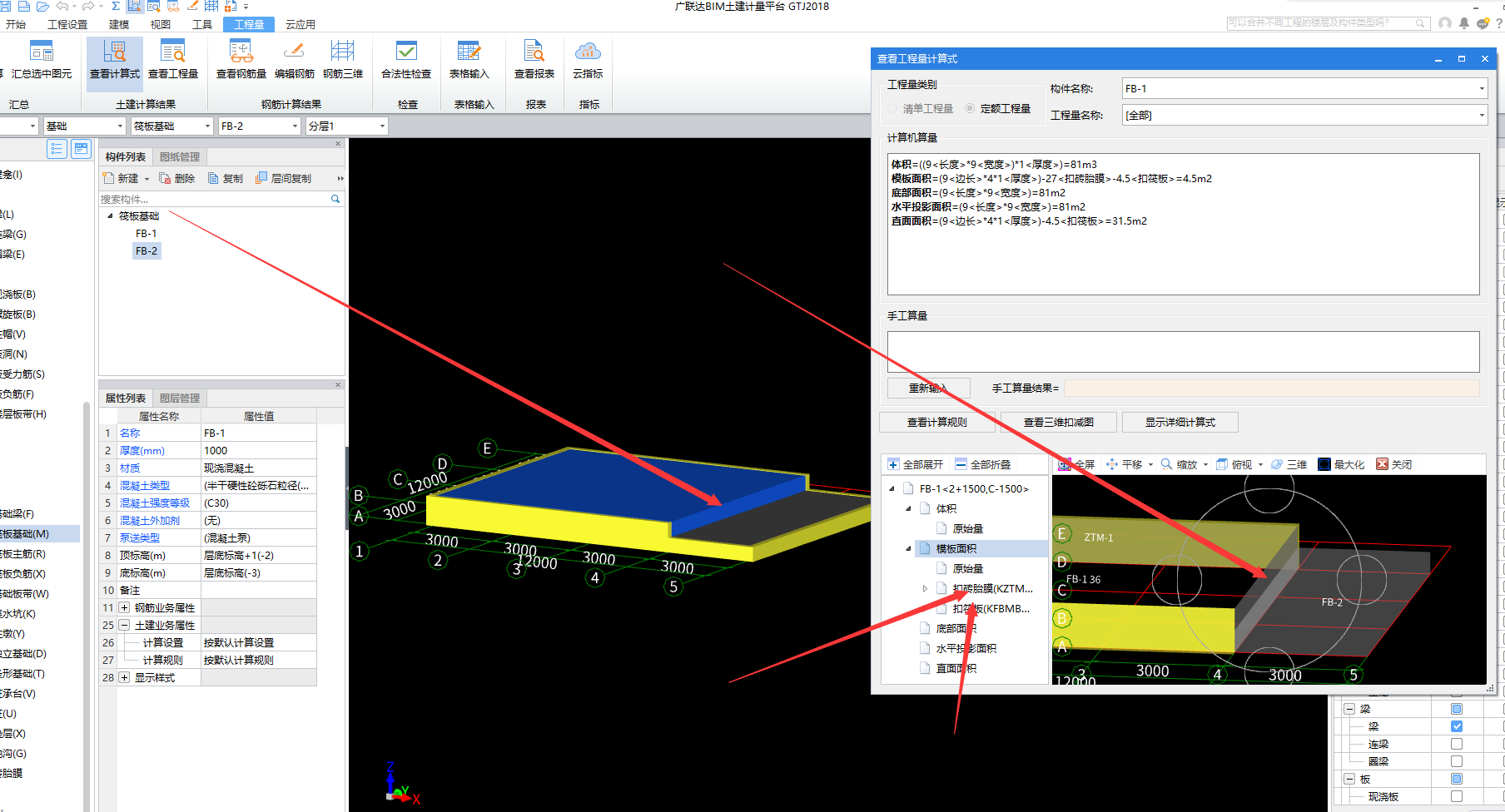Click 缩放 zoom tool in 3D preview
Viewport: 1505px width, 812px height.
[1180, 464]
